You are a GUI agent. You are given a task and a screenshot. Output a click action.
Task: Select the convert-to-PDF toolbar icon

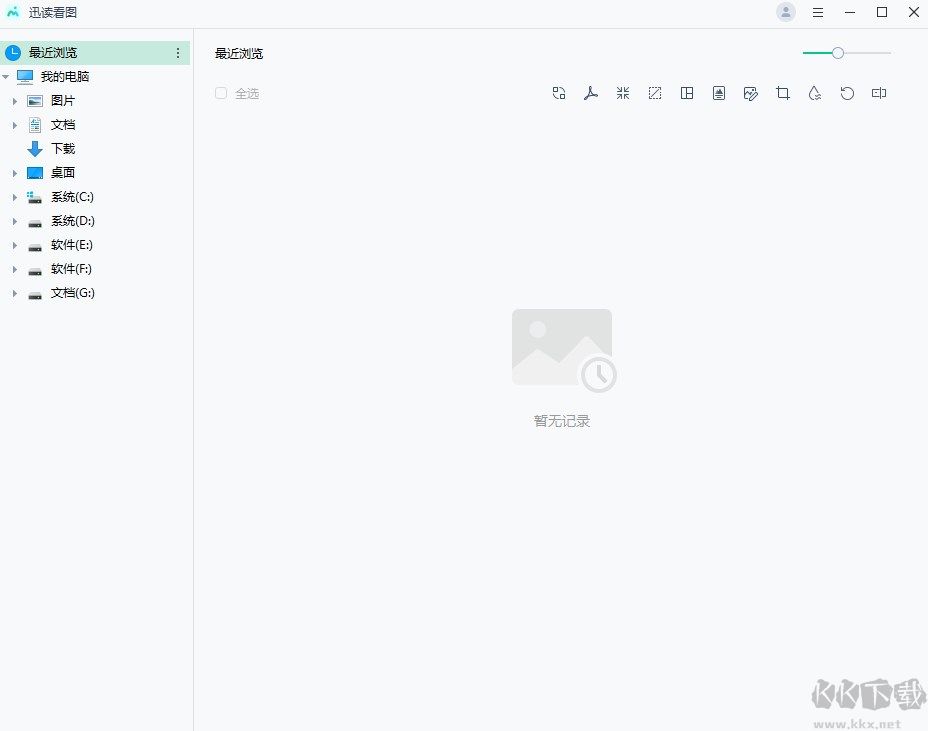(591, 92)
